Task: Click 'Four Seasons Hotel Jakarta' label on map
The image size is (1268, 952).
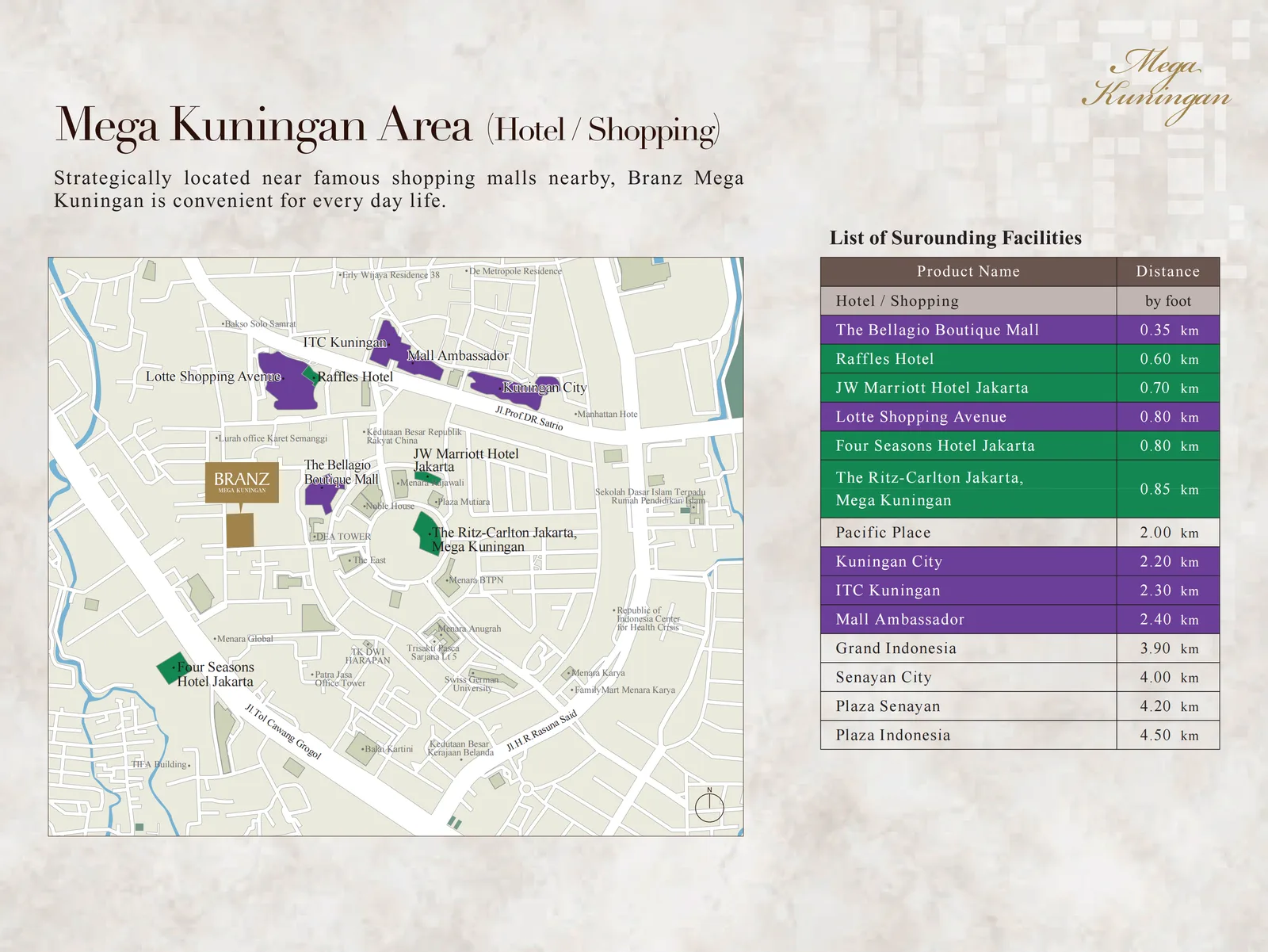Action: click(216, 675)
